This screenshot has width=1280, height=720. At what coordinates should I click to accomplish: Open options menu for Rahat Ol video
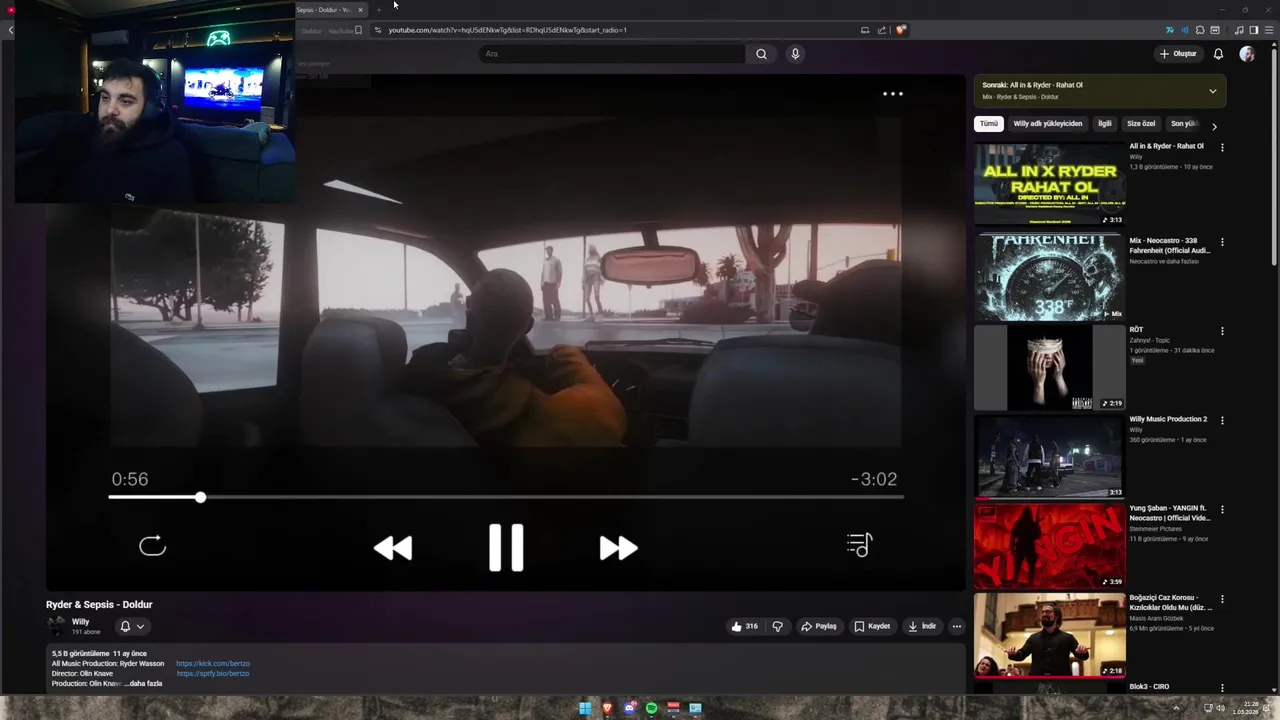click(1222, 148)
